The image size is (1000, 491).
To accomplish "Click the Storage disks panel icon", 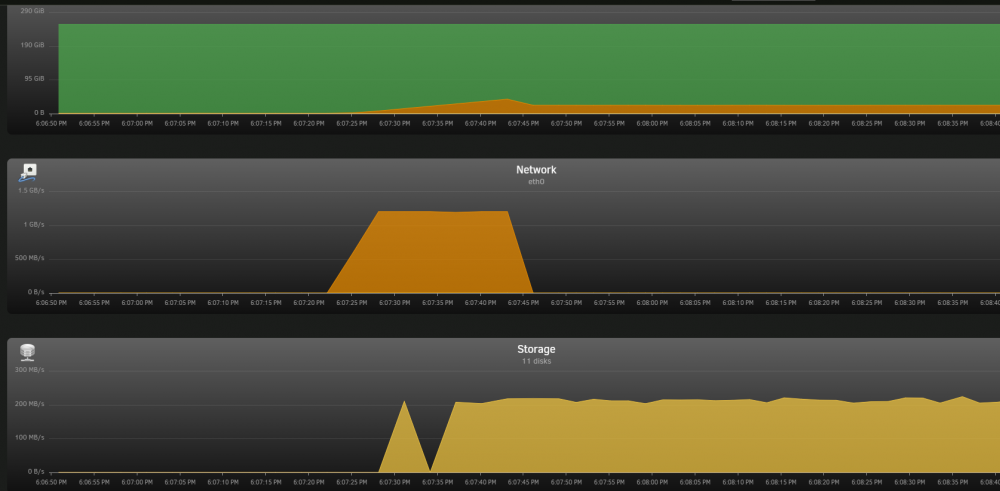I will coord(27,352).
